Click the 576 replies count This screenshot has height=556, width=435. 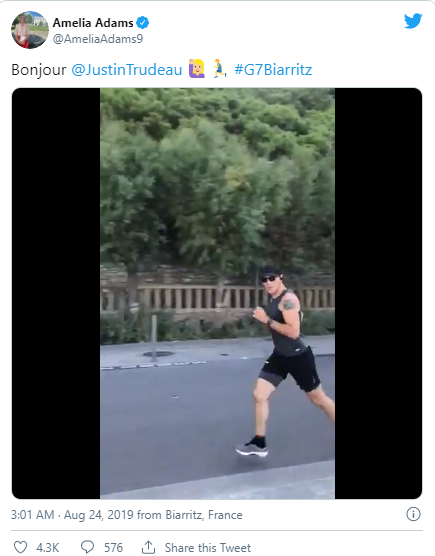coord(113,547)
